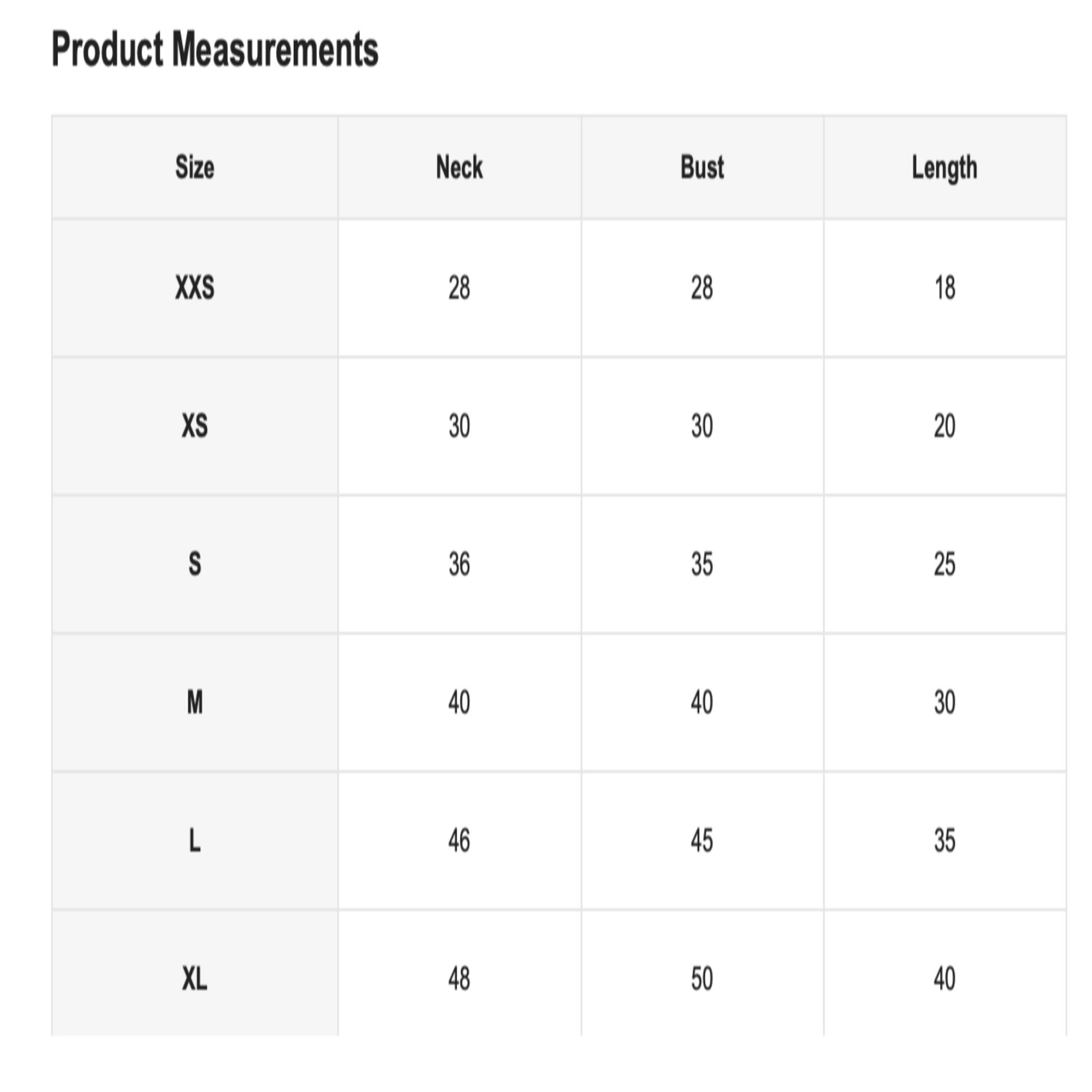Click the Neck value 36 for size S

(459, 564)
